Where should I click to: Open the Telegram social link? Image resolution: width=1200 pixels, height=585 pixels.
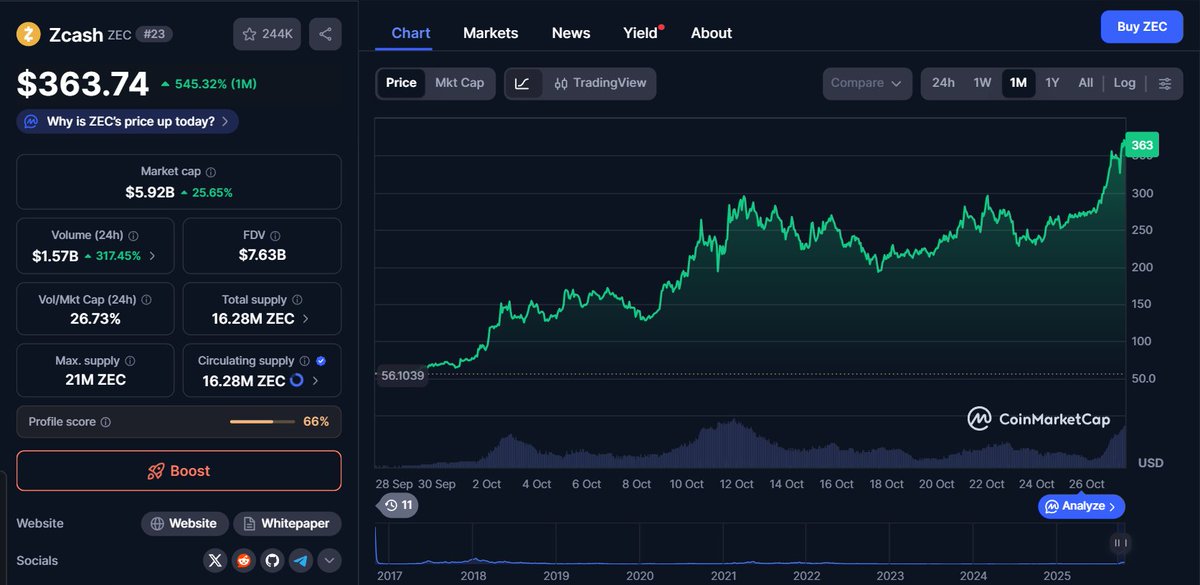tap(301, 561)
